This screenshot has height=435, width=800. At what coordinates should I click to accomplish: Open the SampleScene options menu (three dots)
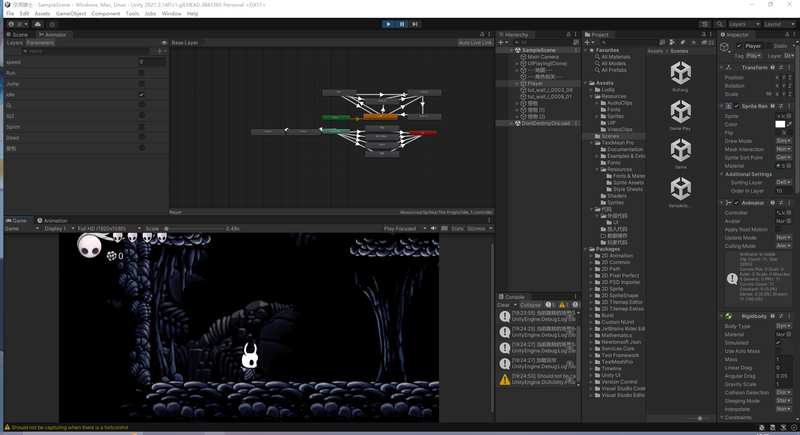pyautogui.click(x=576, y=50)
